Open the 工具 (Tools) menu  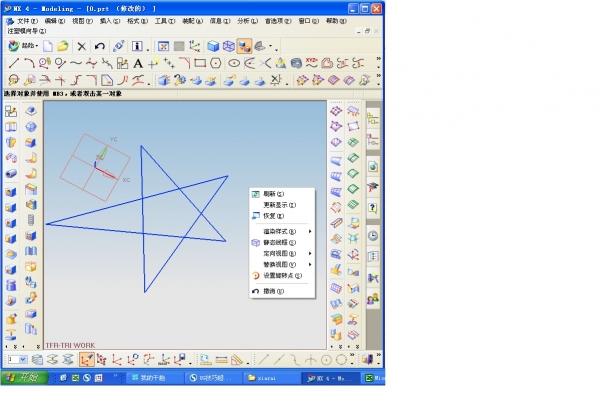pos(165,21)
